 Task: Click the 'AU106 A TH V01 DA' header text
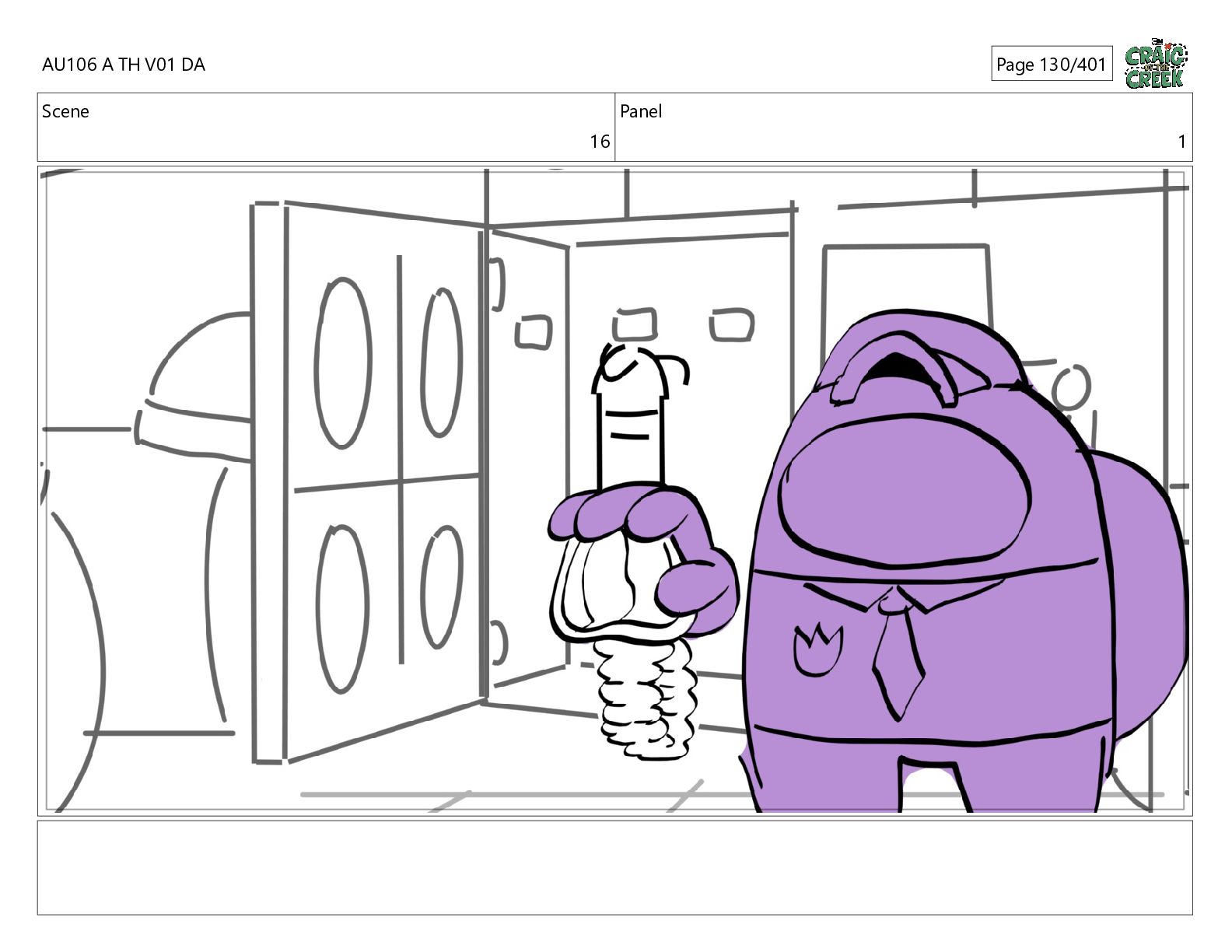coord(124,65)
